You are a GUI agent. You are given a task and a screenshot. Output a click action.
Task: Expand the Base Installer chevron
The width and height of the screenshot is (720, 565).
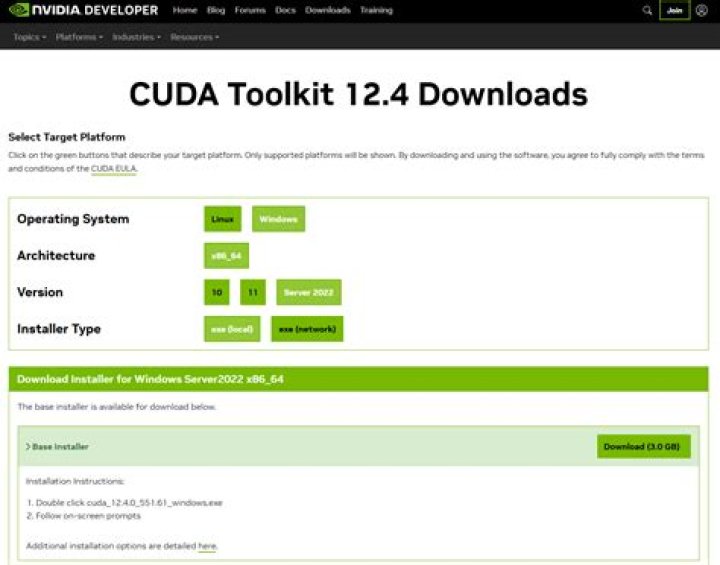[x=28, y=446]
